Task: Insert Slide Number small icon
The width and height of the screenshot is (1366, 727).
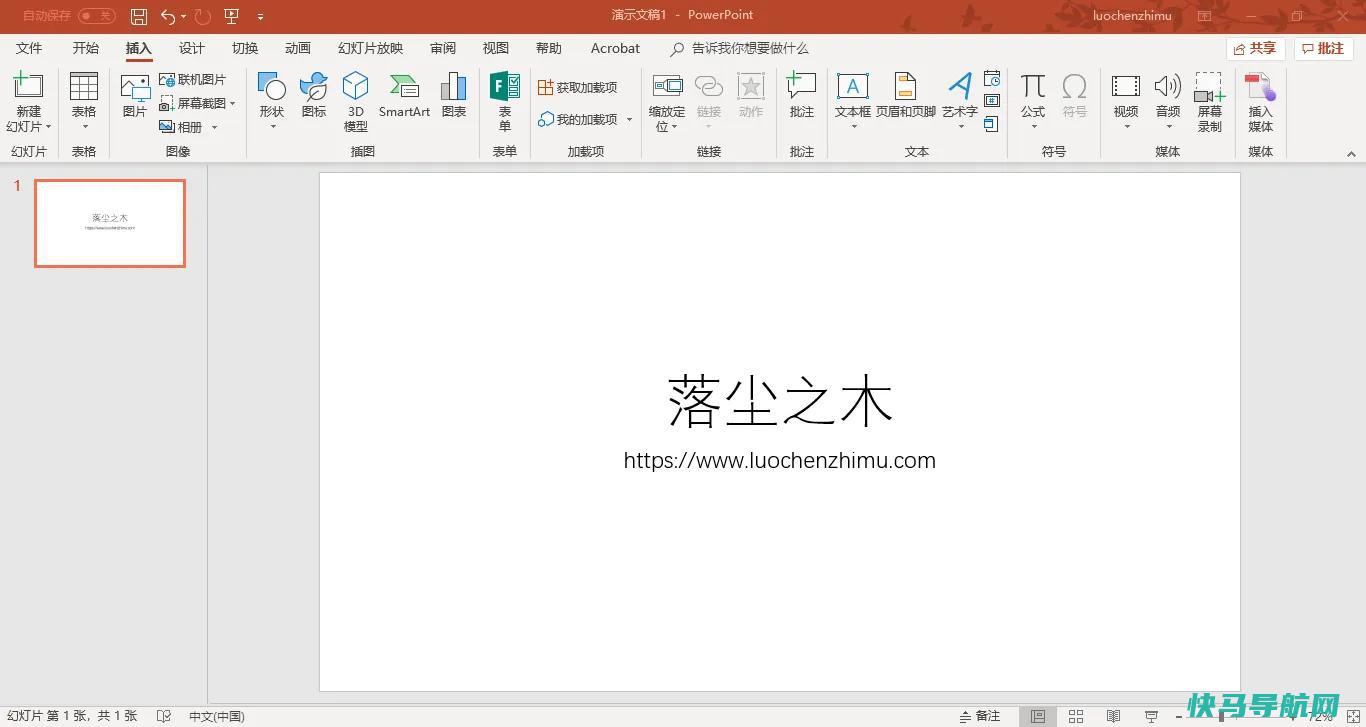Action: click(992, 101)
